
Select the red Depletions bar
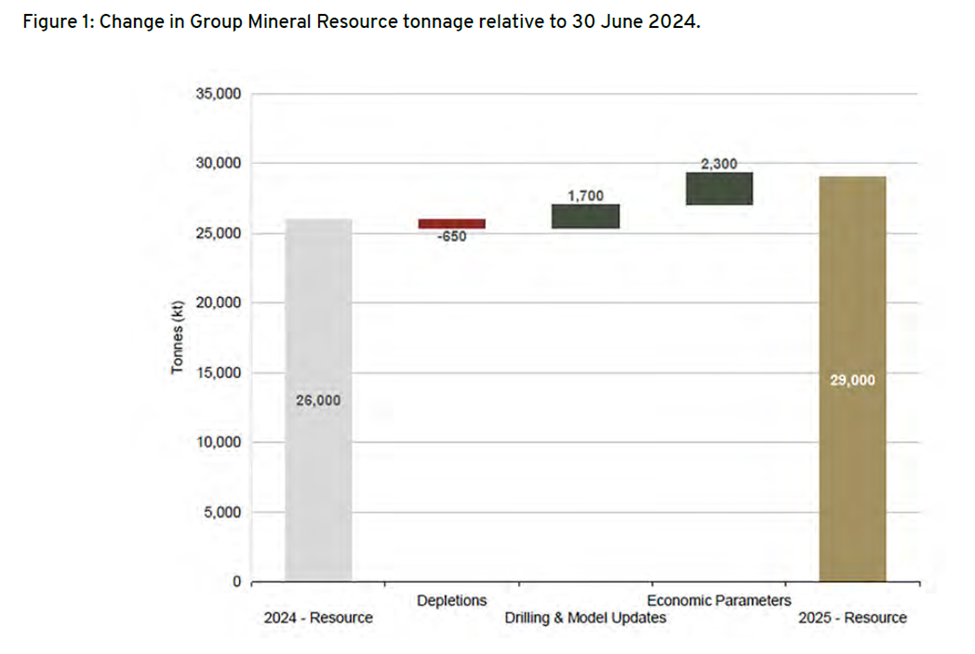451,224
